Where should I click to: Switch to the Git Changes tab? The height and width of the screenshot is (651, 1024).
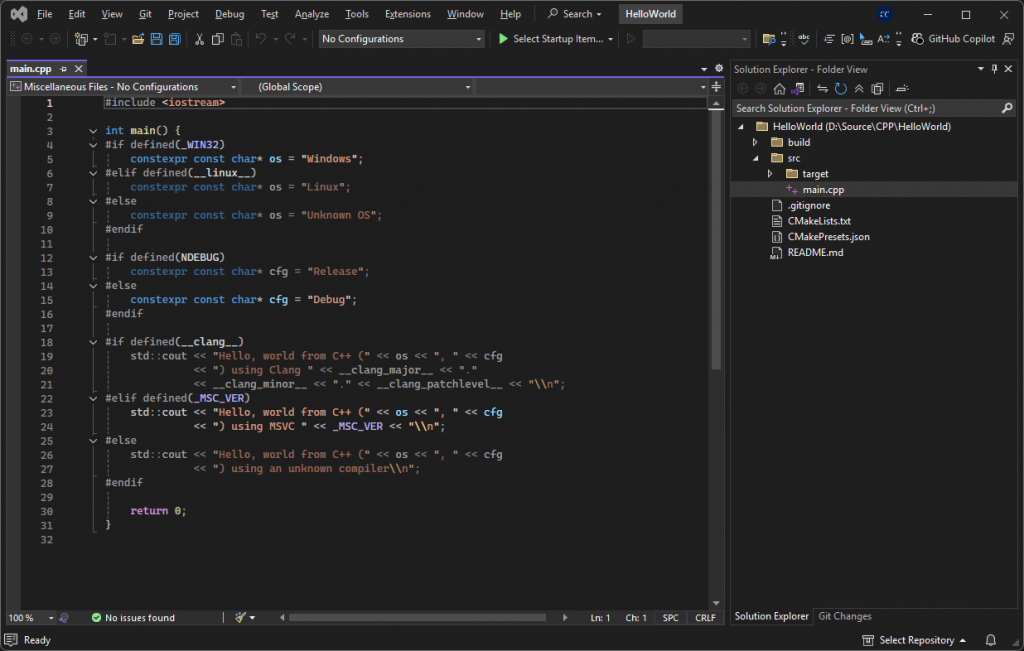(844, 616)
